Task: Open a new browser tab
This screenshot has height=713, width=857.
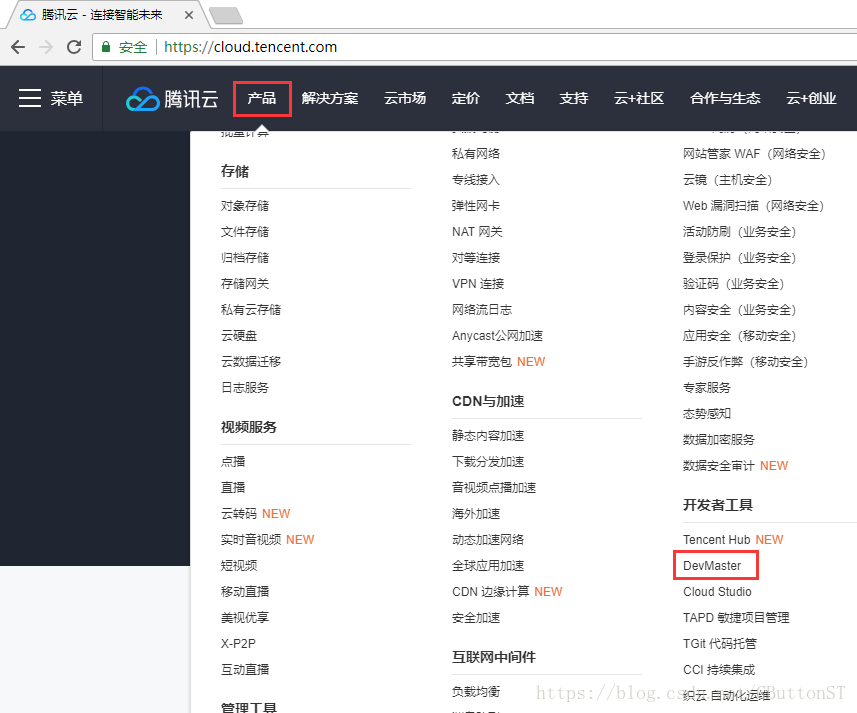Action: pyautogui.click(x=226, y=15)
